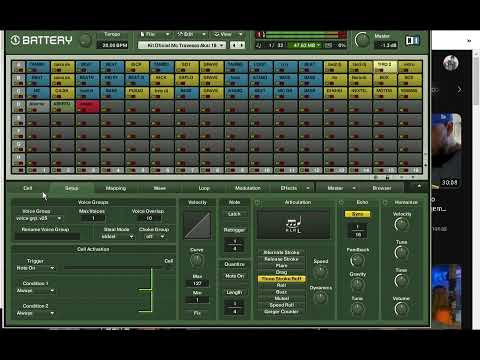Open the Condition 2 dropdown
Image resolution: width=480 pixels, height=360 pixels.
click(x=35, y=313)
